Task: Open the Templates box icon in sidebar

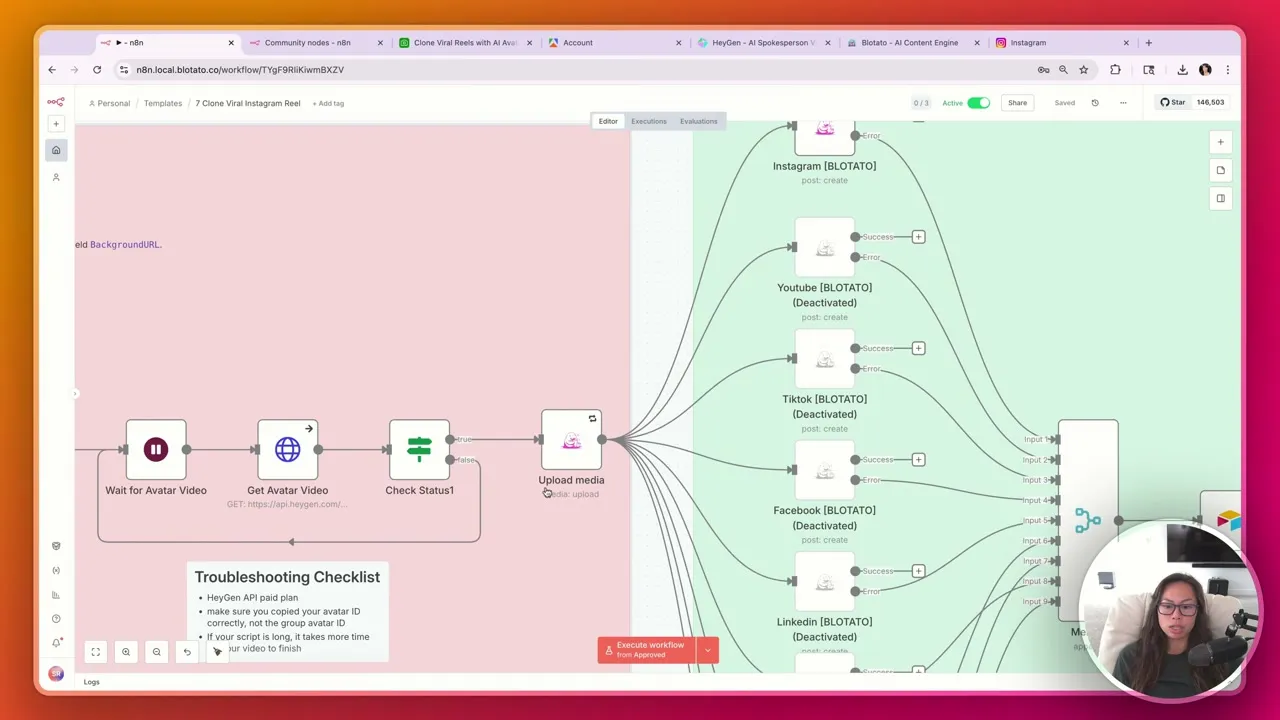Action: click(x=56, y=546)
